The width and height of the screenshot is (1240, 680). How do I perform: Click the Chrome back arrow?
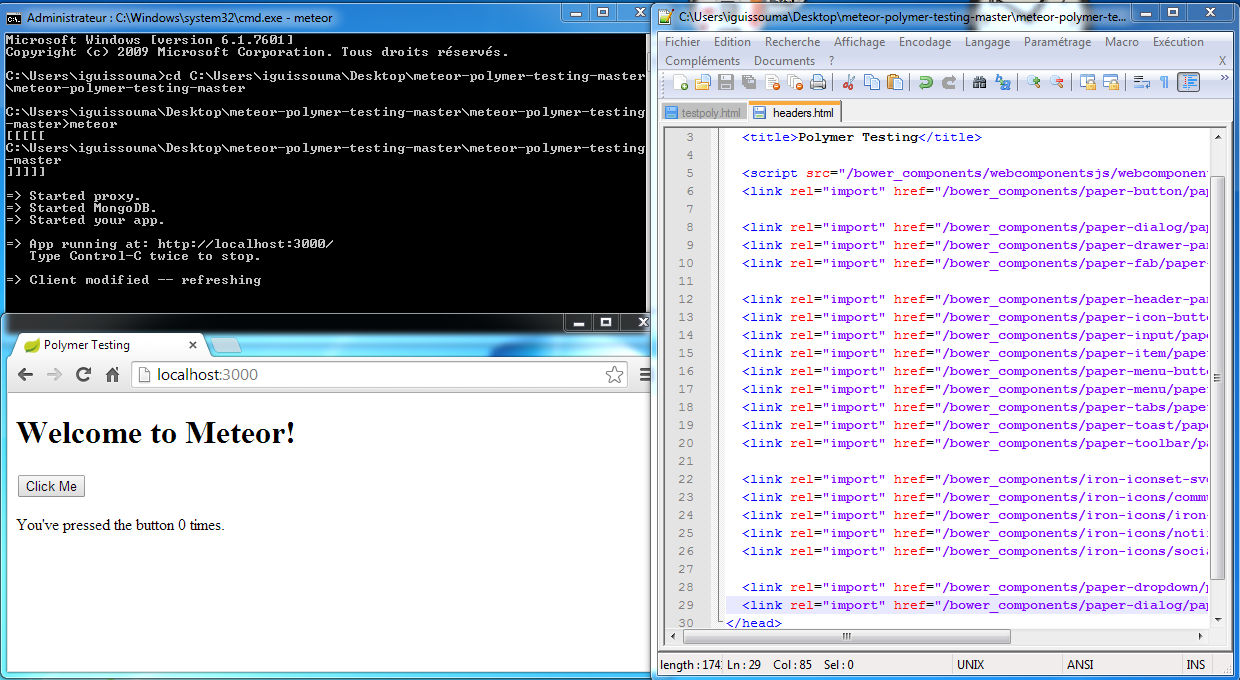point(26,375)
